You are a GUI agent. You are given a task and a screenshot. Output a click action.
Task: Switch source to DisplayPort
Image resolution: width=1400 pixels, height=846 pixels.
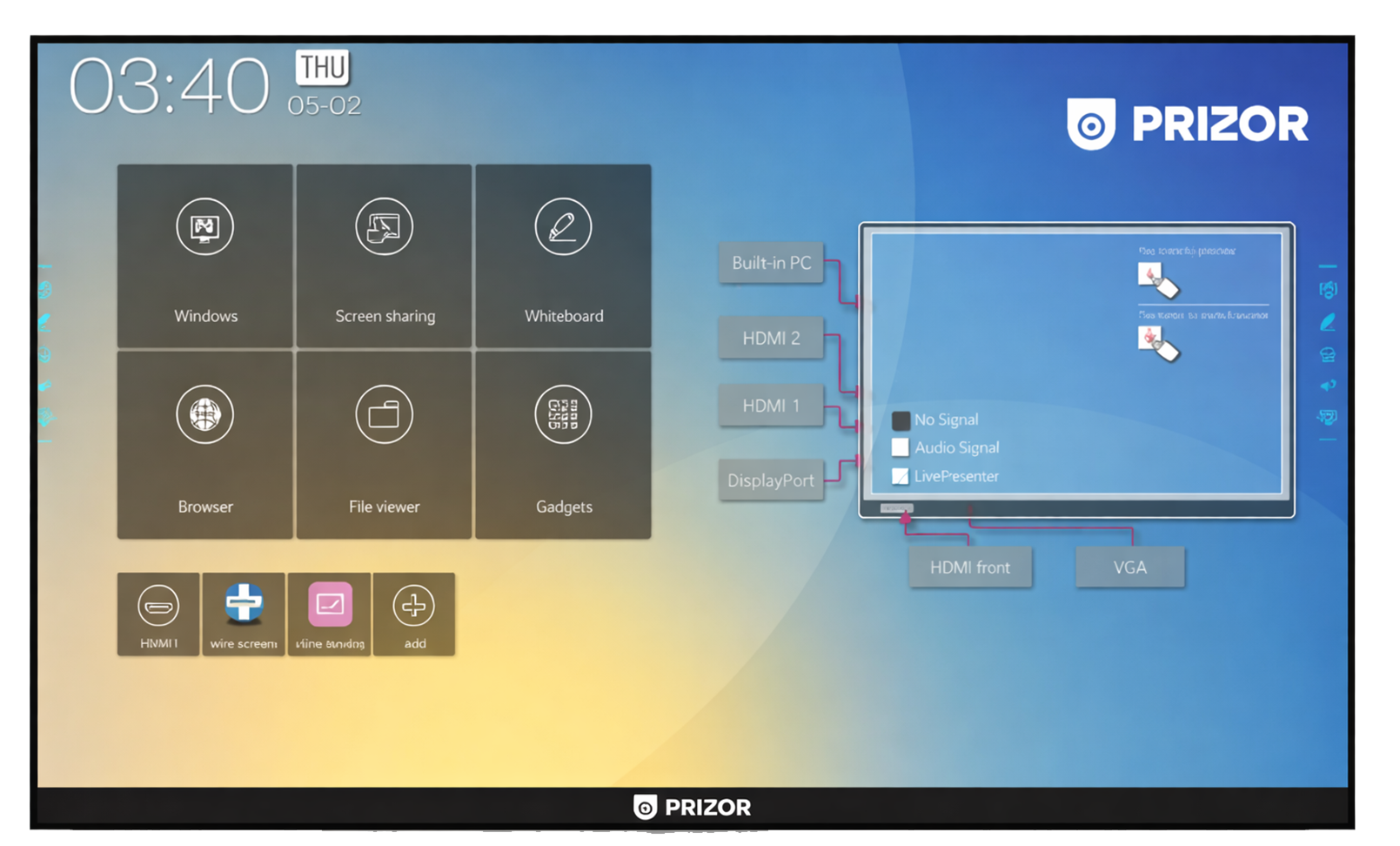pyautogui.click(x=771, y=480)
